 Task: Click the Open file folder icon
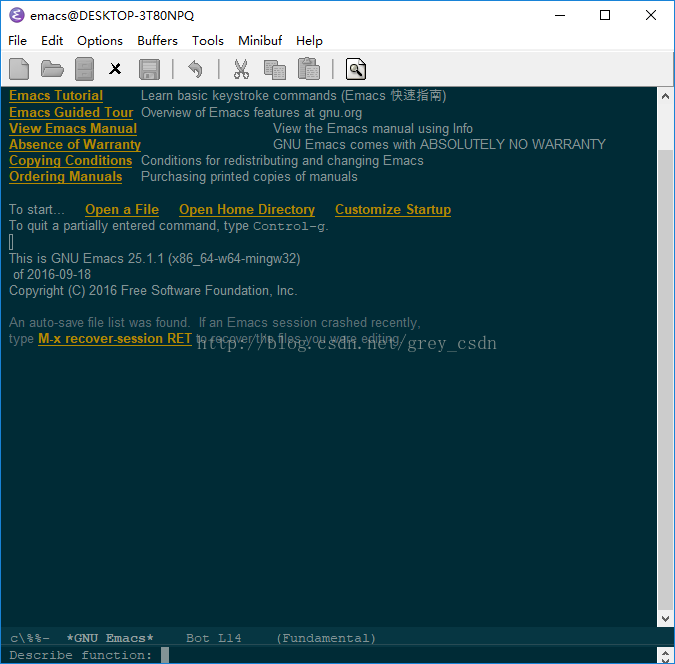point(52,69)
